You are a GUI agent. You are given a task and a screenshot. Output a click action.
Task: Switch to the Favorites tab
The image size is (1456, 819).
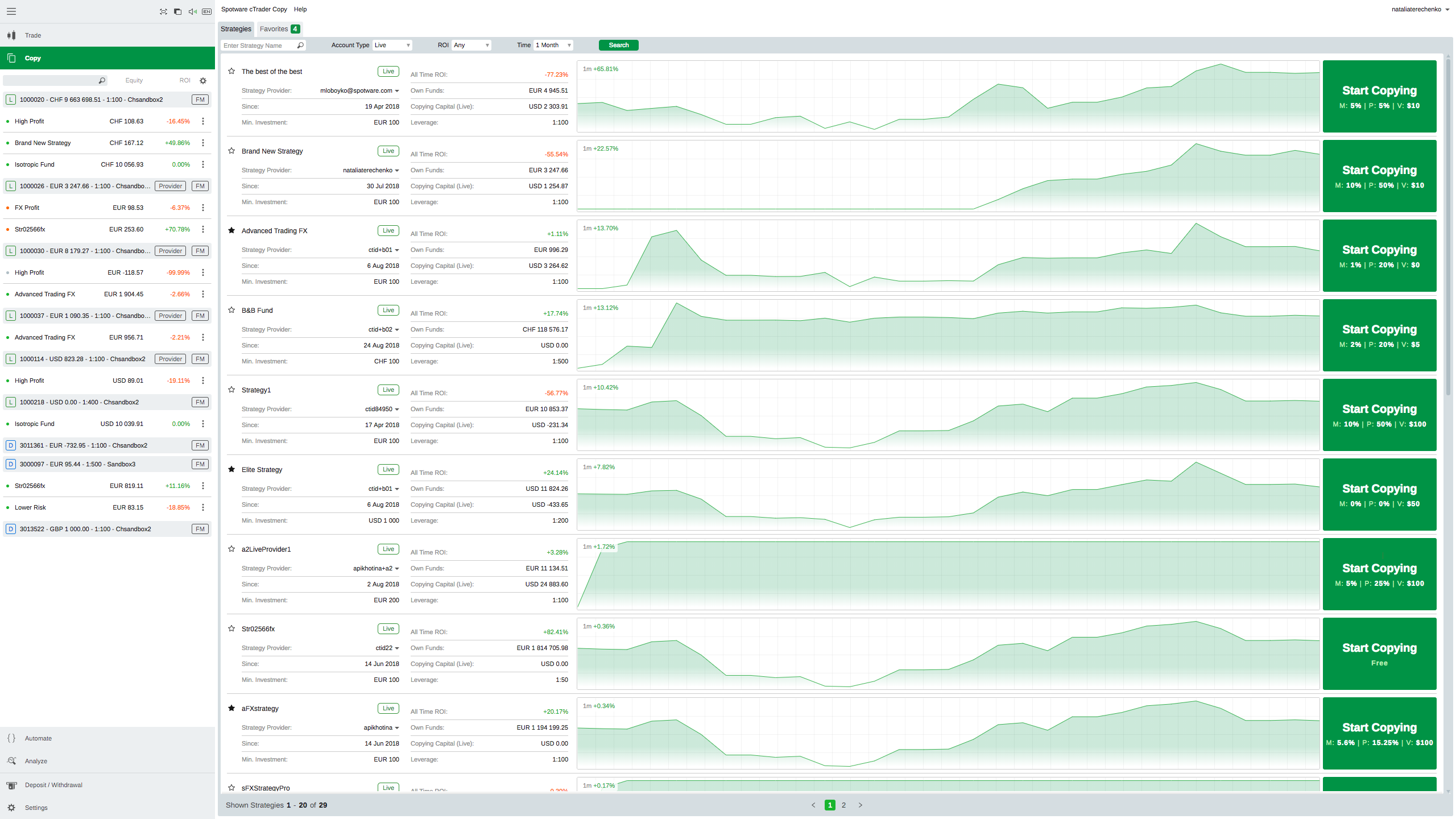tap(279, 29)
